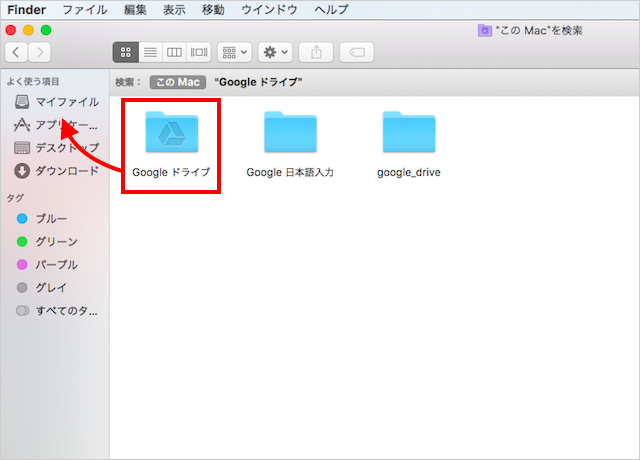Viewport: 640px width, 460px height.
Task: Switch to list view
Action: tap(151, 52)
